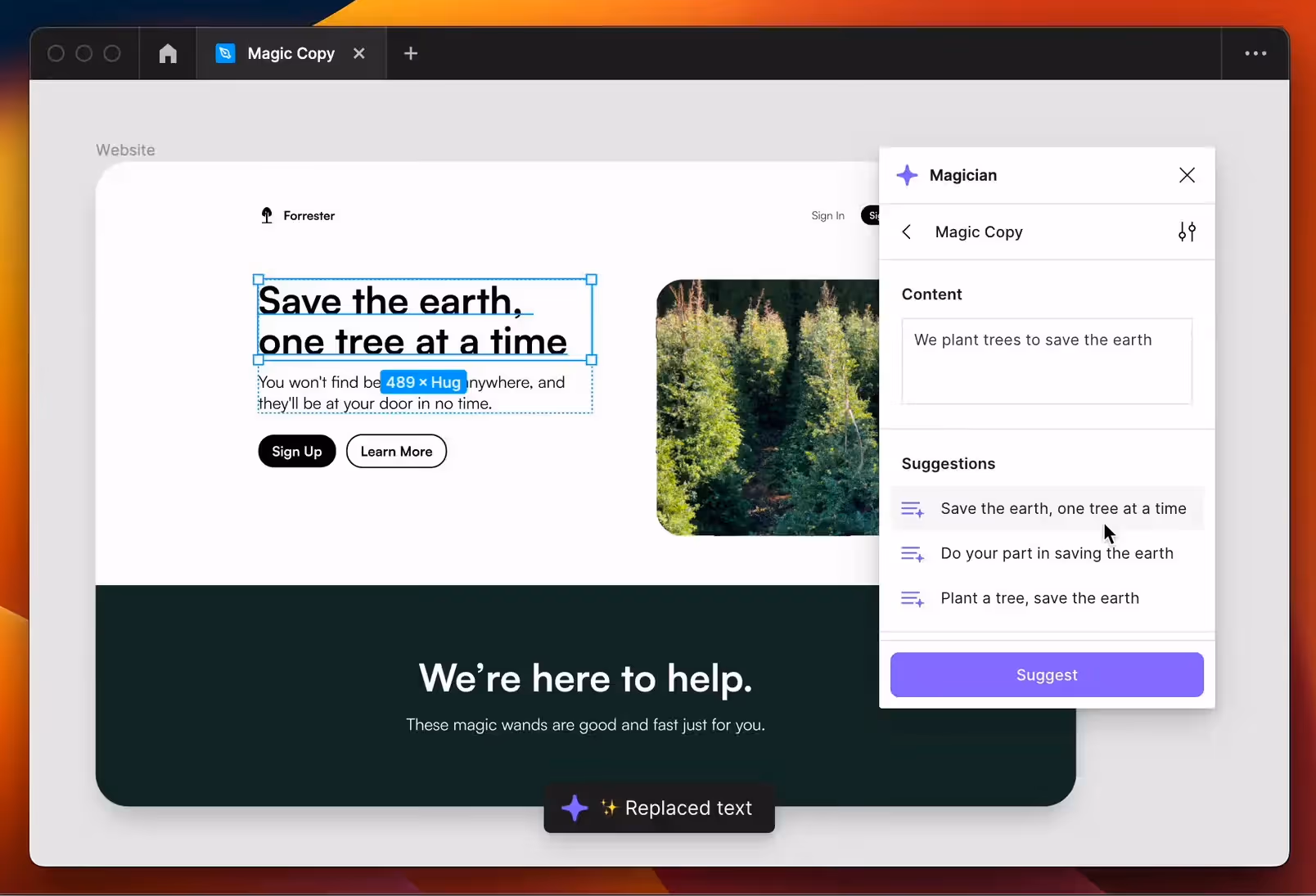This screenshot has width=1316, height=896.
Task: Apply suggestion 'Save the earth, one tree at a time'
Action: coord(1047,509)
